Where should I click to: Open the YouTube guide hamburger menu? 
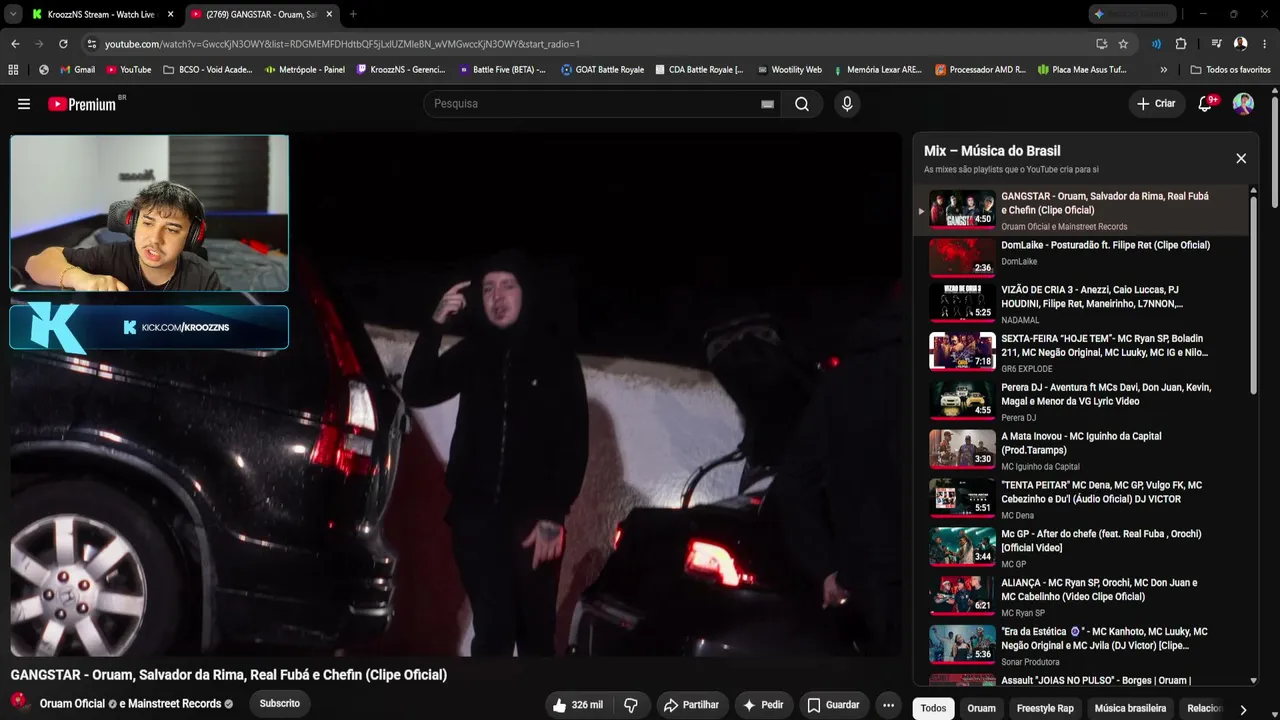point(24,104)
